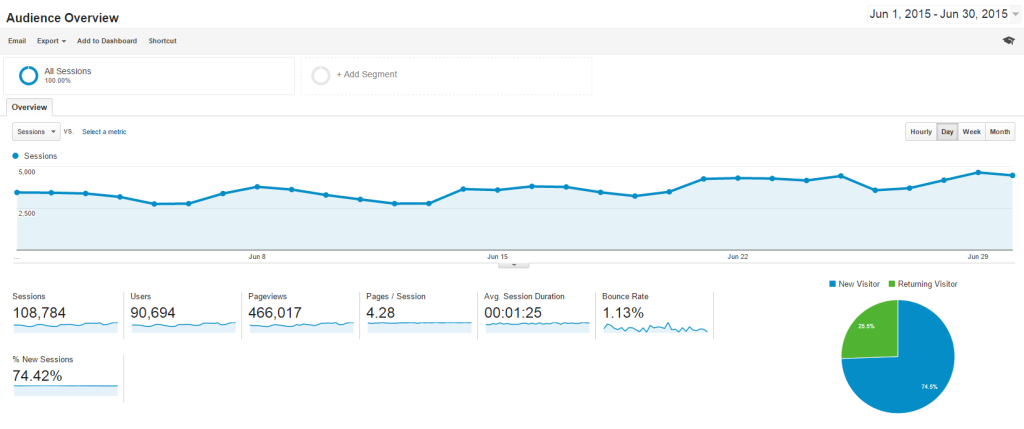Click Add to Dashboard

pos(107,40)
